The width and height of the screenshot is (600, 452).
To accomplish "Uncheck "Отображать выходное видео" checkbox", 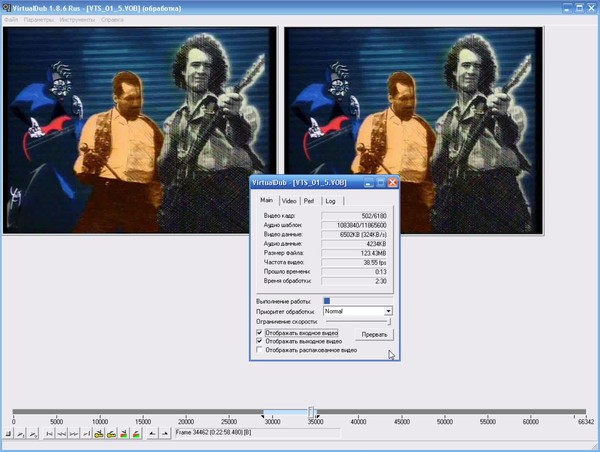I will [x=259, y=341].
